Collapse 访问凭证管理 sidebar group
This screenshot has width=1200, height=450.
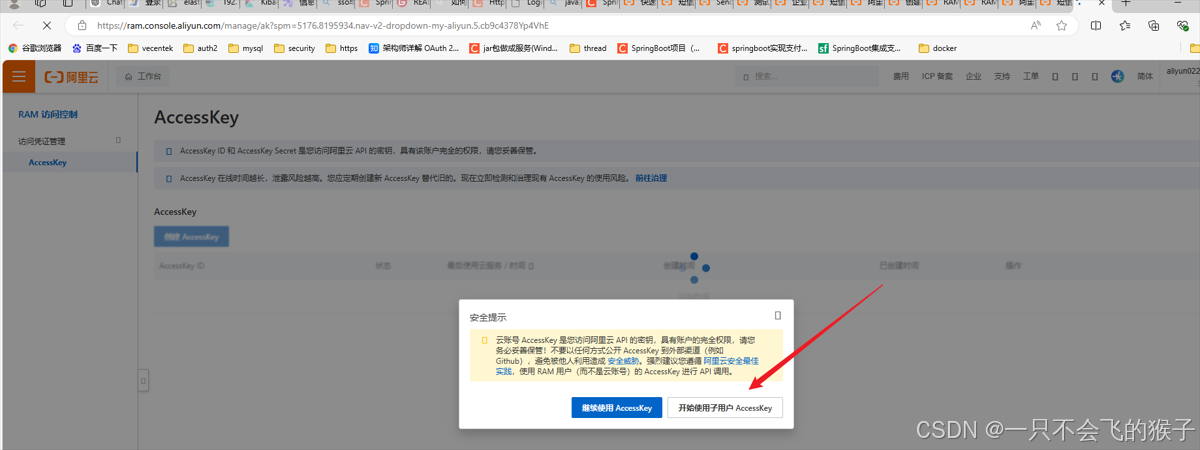coord(118,140)
